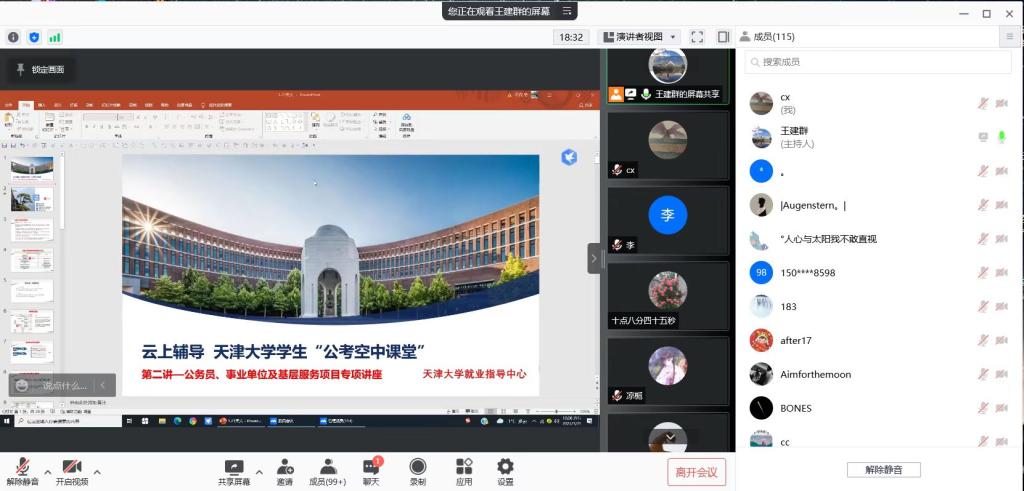Turn on camera with 开启视频
This screenshot has height=491, width=1024.
pyautogui.click(x=71, y=471)
